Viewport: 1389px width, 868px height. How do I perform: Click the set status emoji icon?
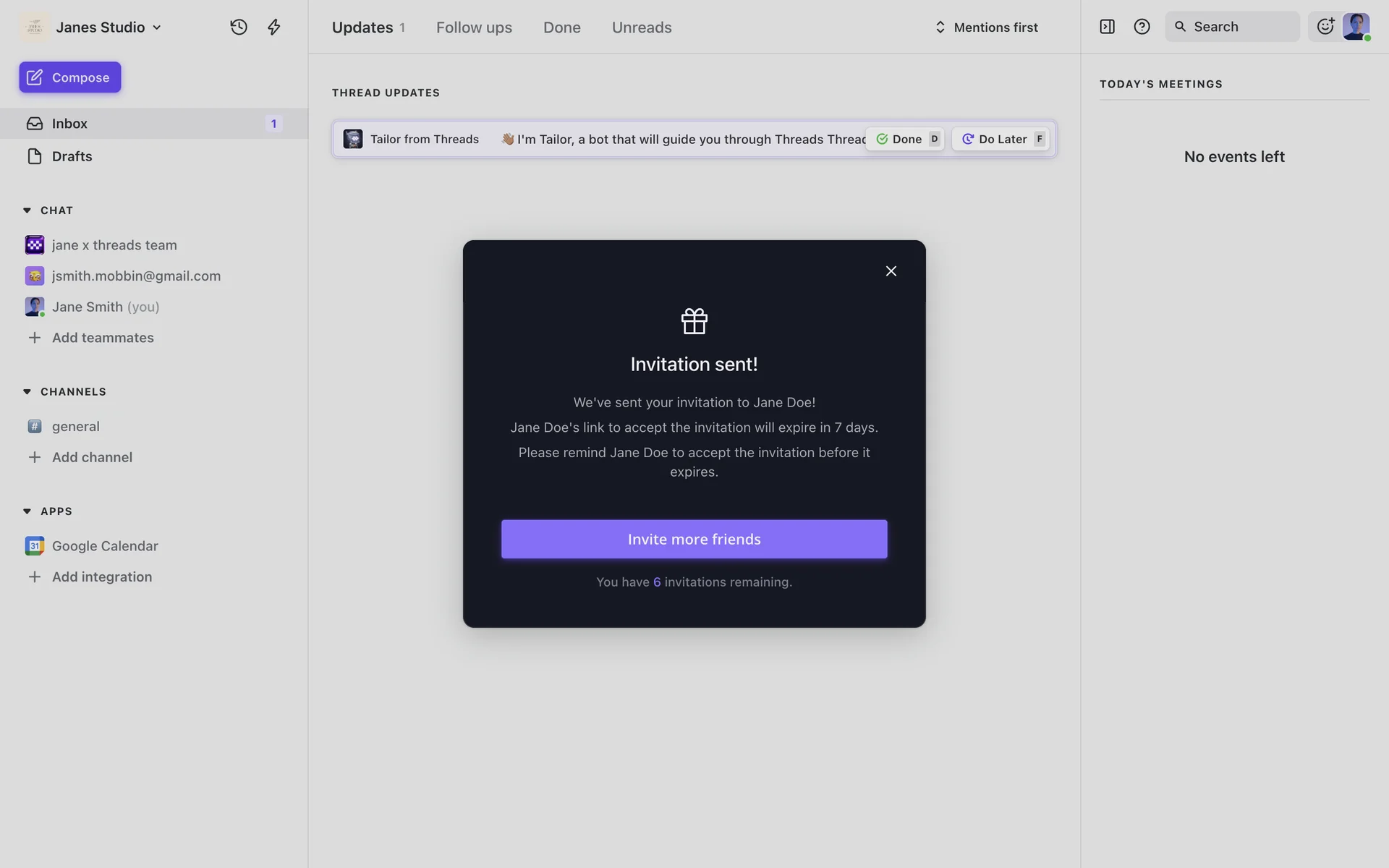[x=1325, y=27]
